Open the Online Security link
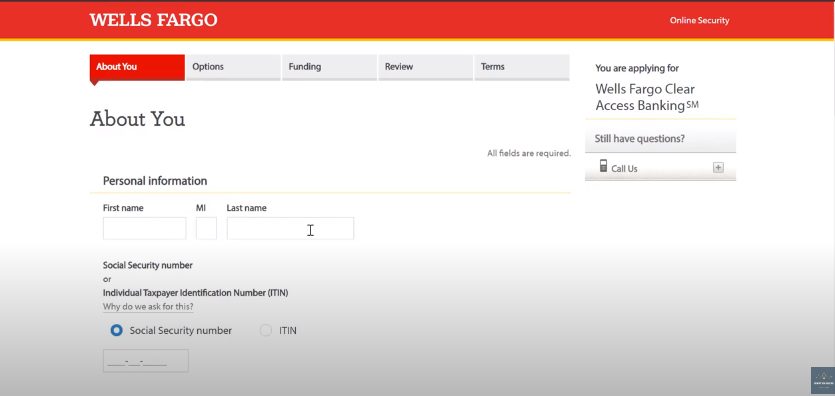 [x=699, y=21]
